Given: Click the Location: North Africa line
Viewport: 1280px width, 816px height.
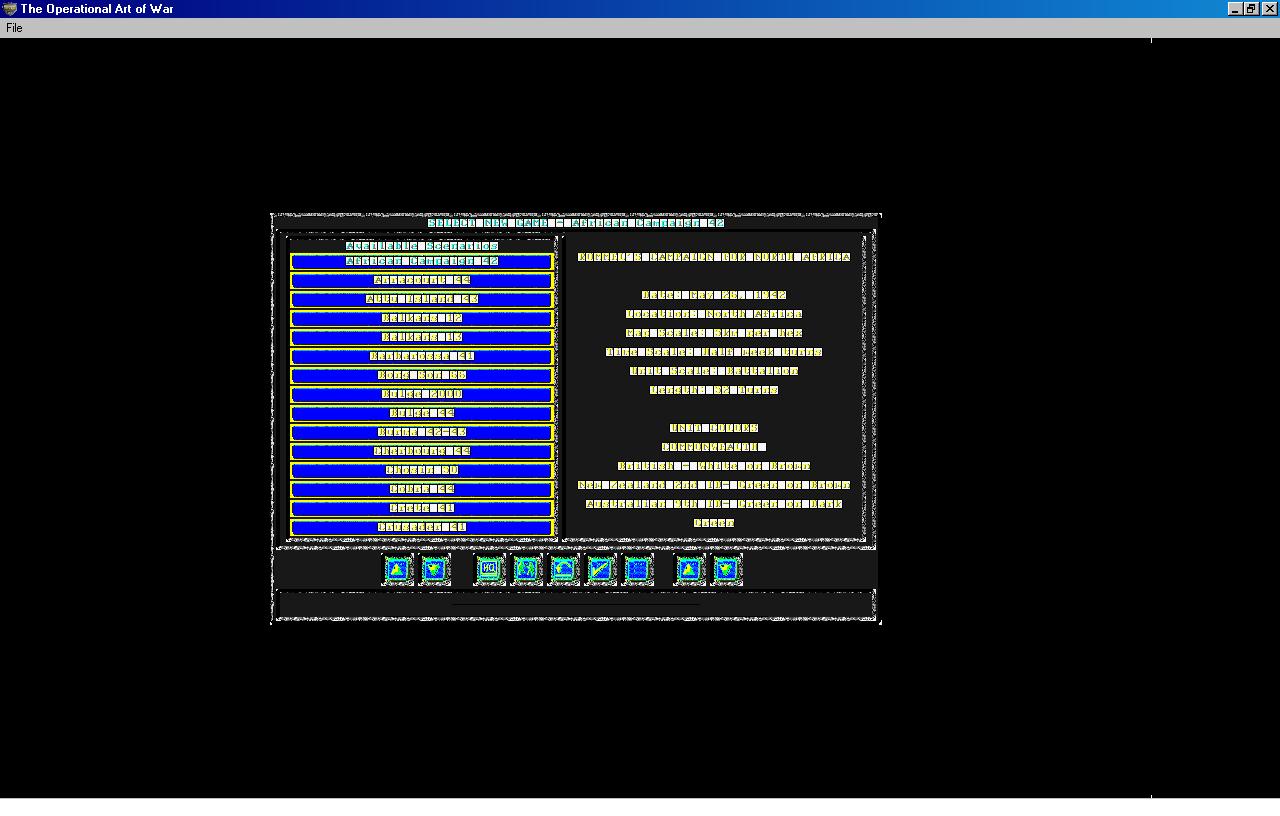Looking at the screenshot, I should [714, 314].
